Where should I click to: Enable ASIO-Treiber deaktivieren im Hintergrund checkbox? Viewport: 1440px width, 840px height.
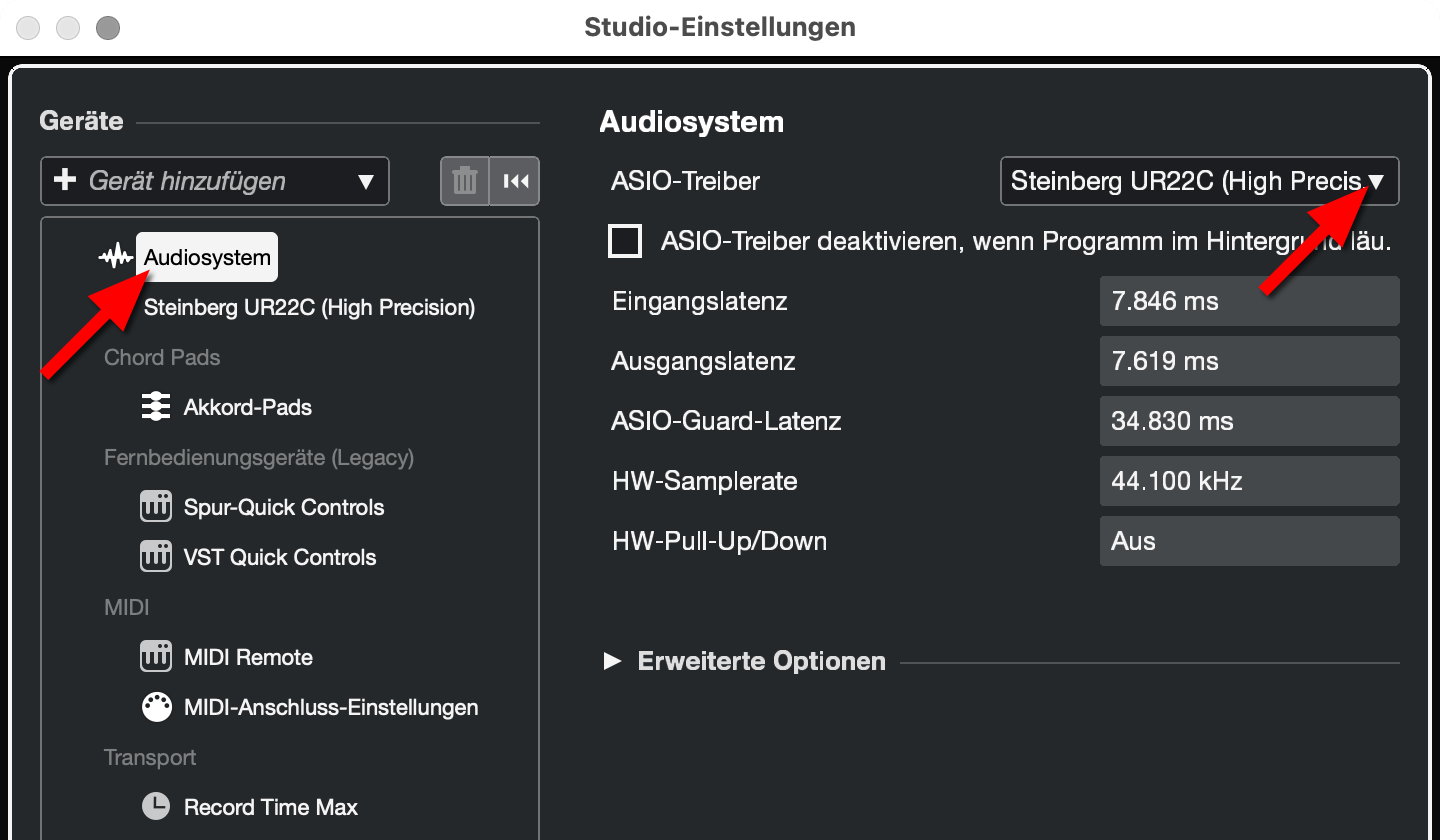625,241
